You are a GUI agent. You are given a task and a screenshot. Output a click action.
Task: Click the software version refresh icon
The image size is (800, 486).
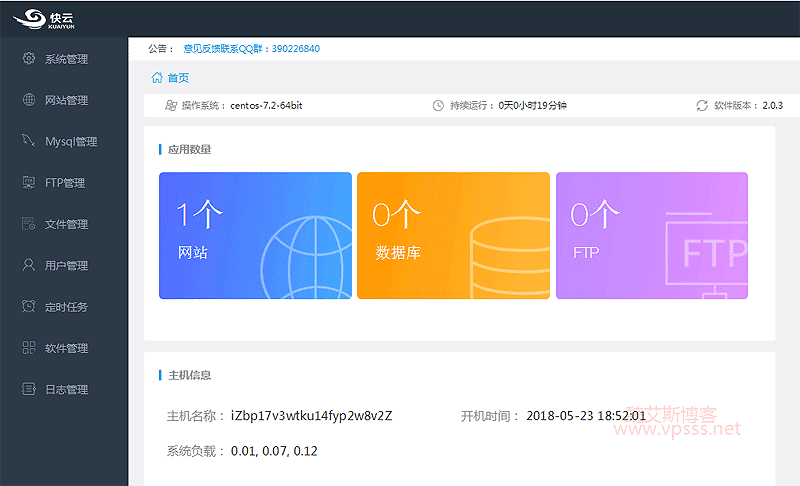(x=702, y=105)
